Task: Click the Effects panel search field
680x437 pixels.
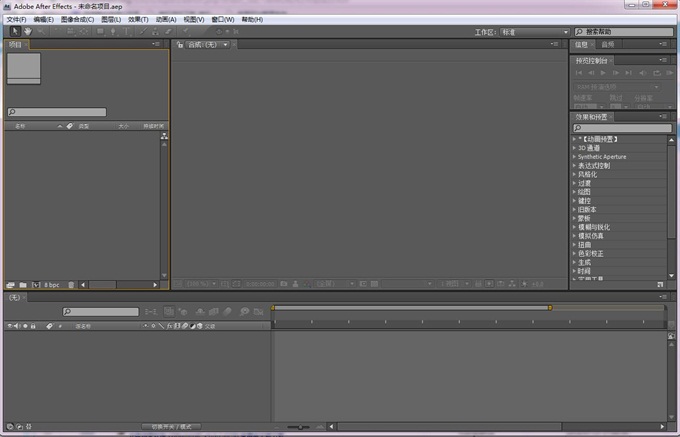Action: pos(622,128)
